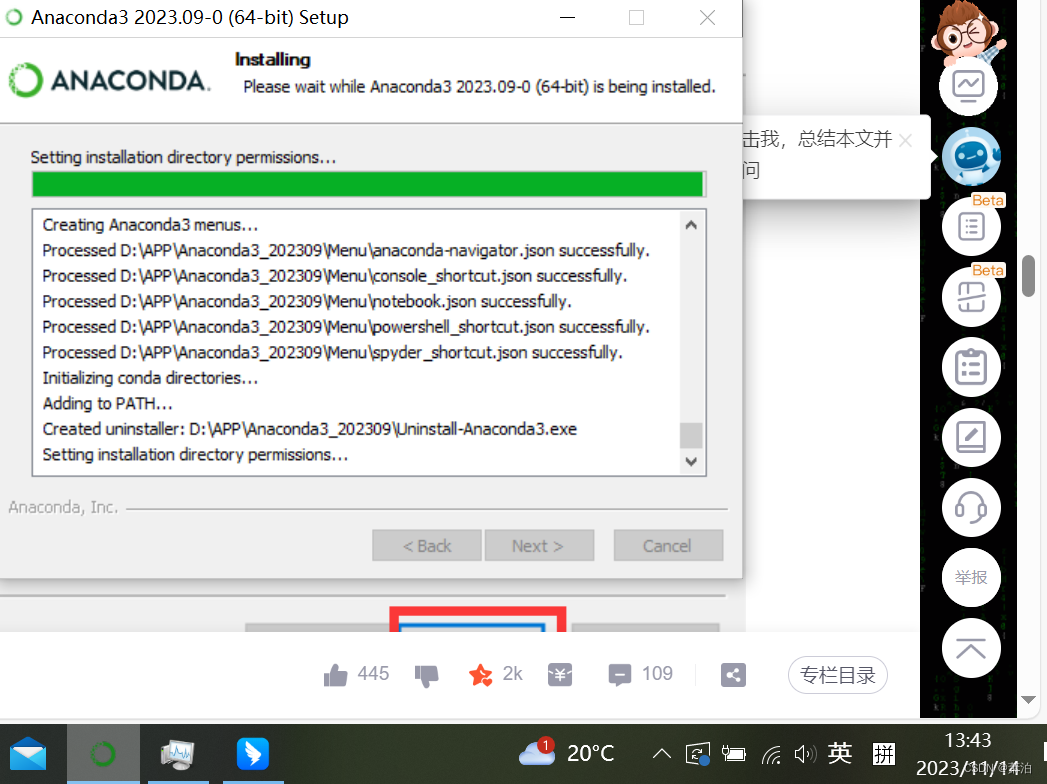1047x784 pixels.
Task: Click the weather 20°C taskbar widget
Action: point(566,753)
